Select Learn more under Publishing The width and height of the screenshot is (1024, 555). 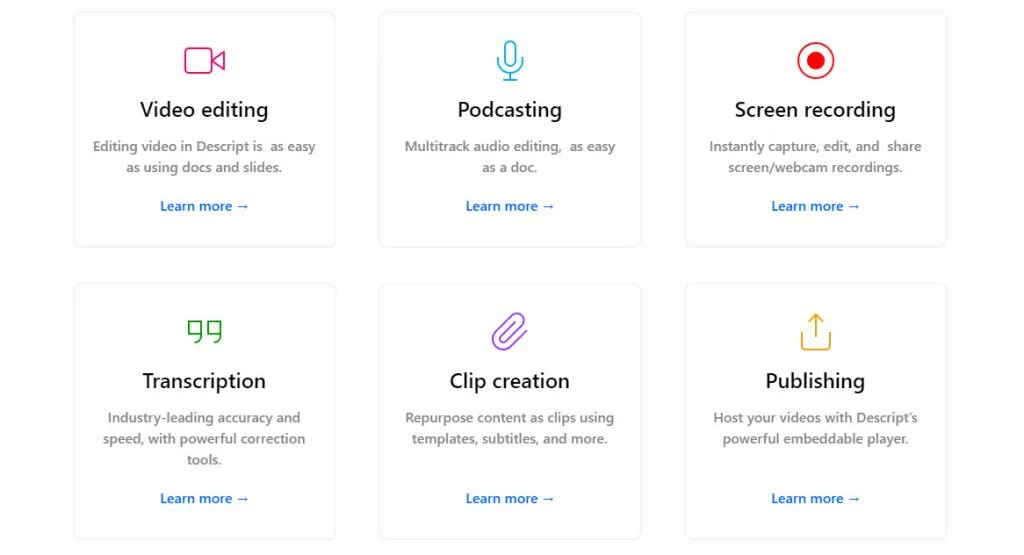[815, 499]
